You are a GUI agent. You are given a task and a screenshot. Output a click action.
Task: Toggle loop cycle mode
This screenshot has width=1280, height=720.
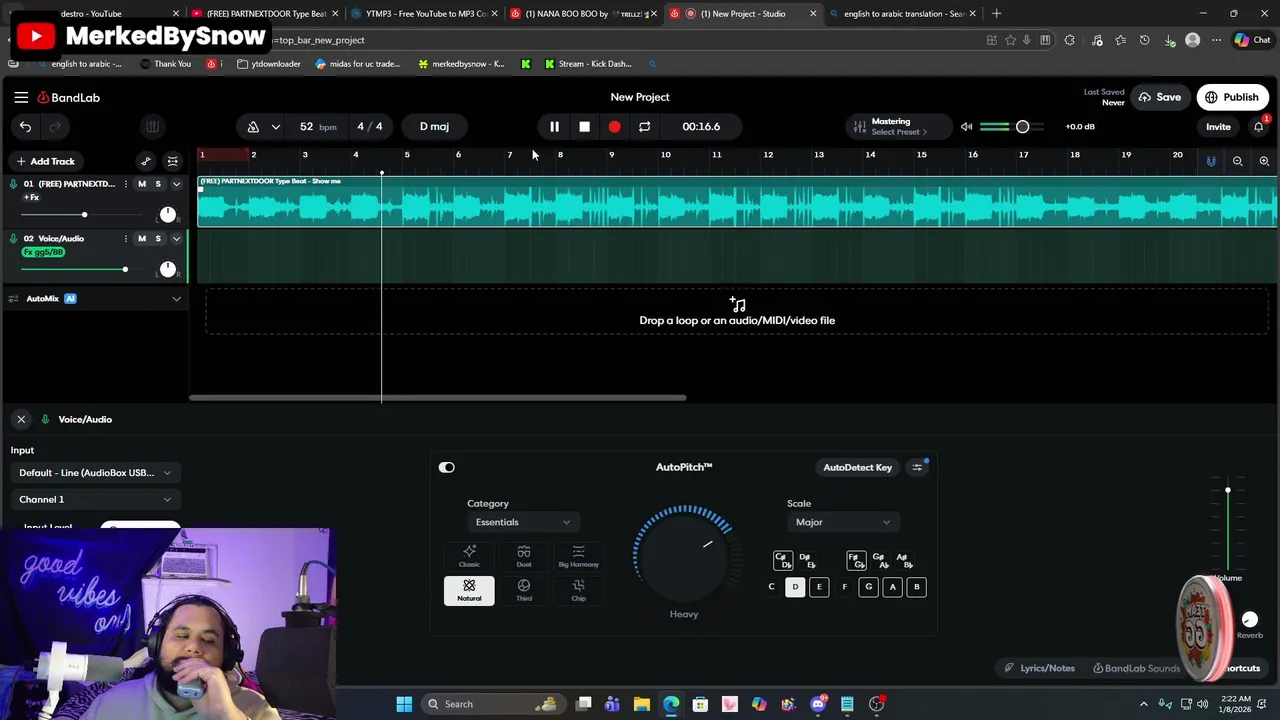point(644,127)
